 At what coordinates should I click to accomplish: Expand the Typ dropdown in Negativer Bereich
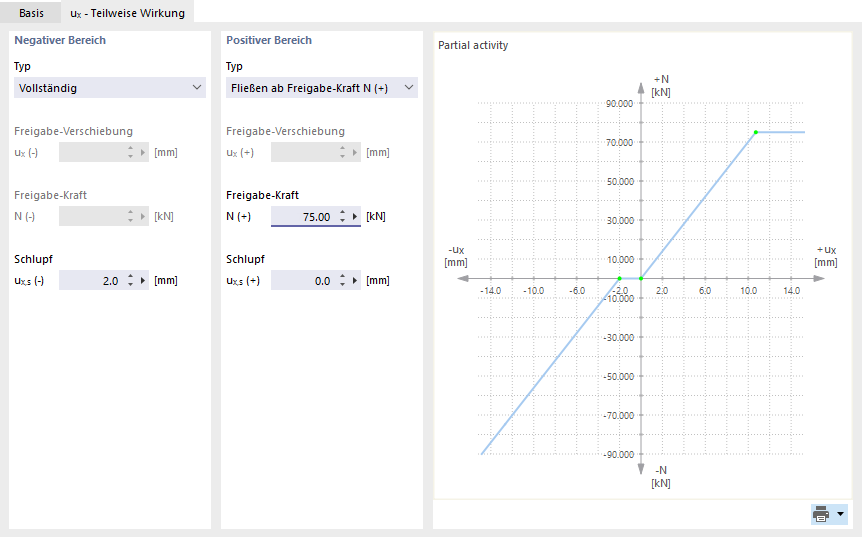pyautogui.click(x=110, y=88)
